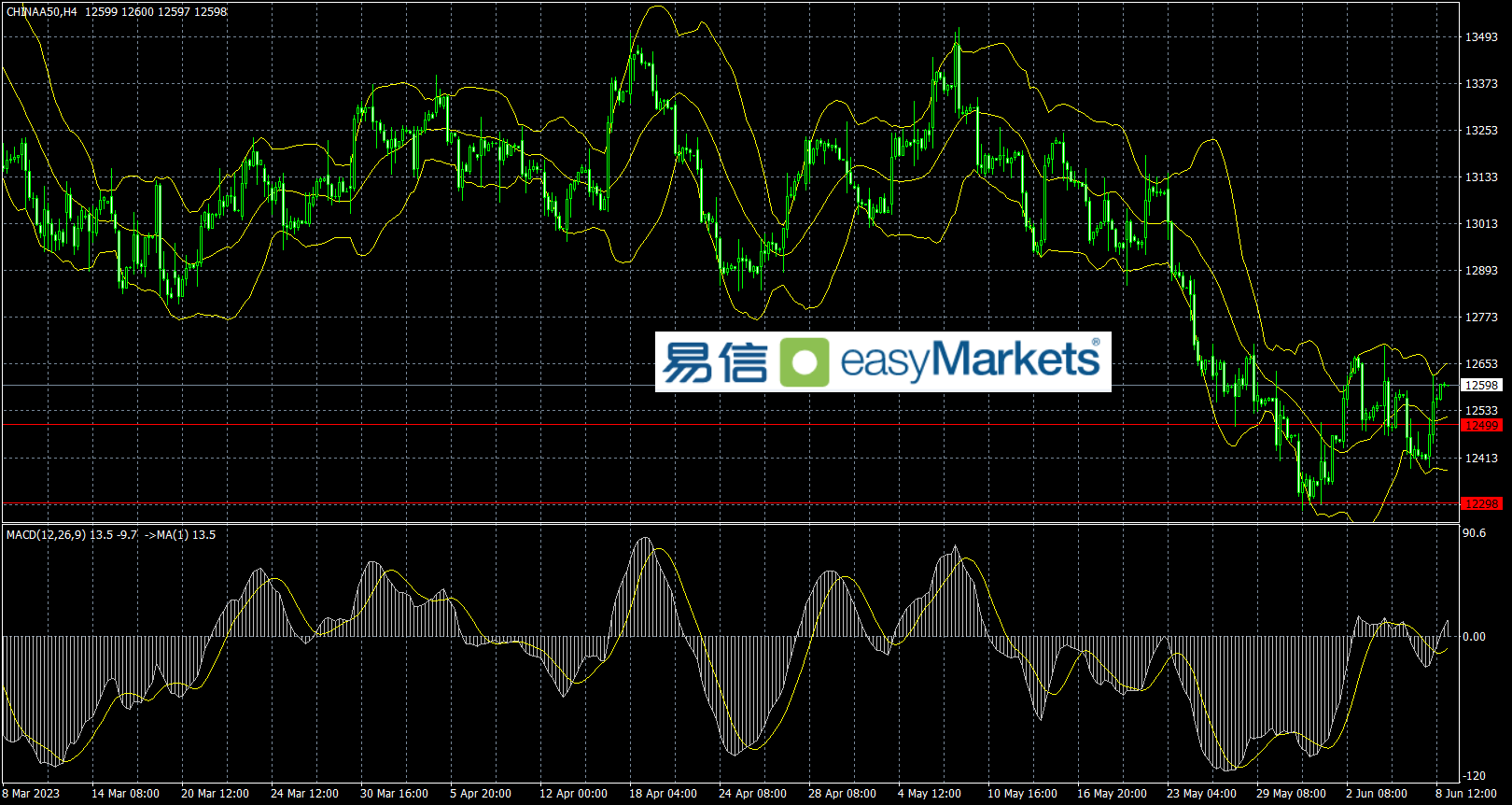Viewport: 1512px width, 805px height.
Task: Click the 20 Mar 12:00 time label
Action: [x=215, y=794]
